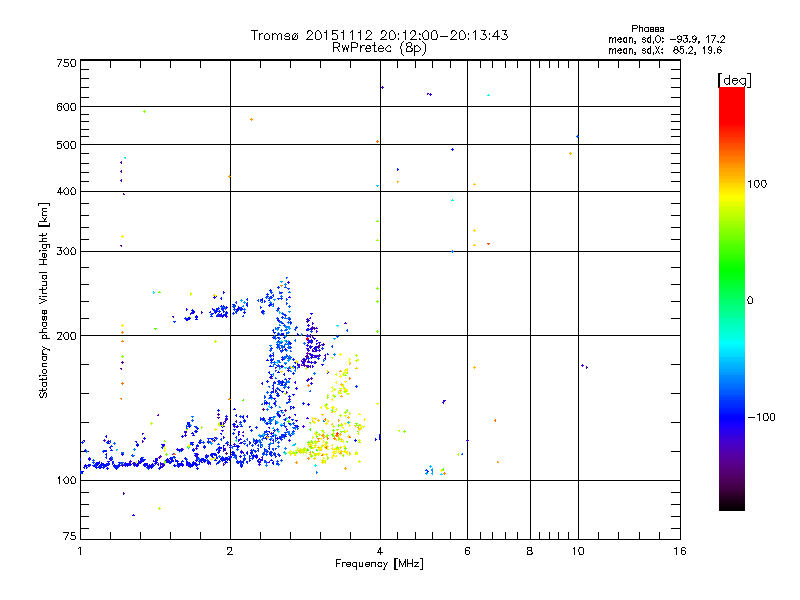Image resolution: width=800 pixels, height=600 pixels.
Task: Click the 10 tick label on the frequency axis
Action: click(x=578, y=551)
